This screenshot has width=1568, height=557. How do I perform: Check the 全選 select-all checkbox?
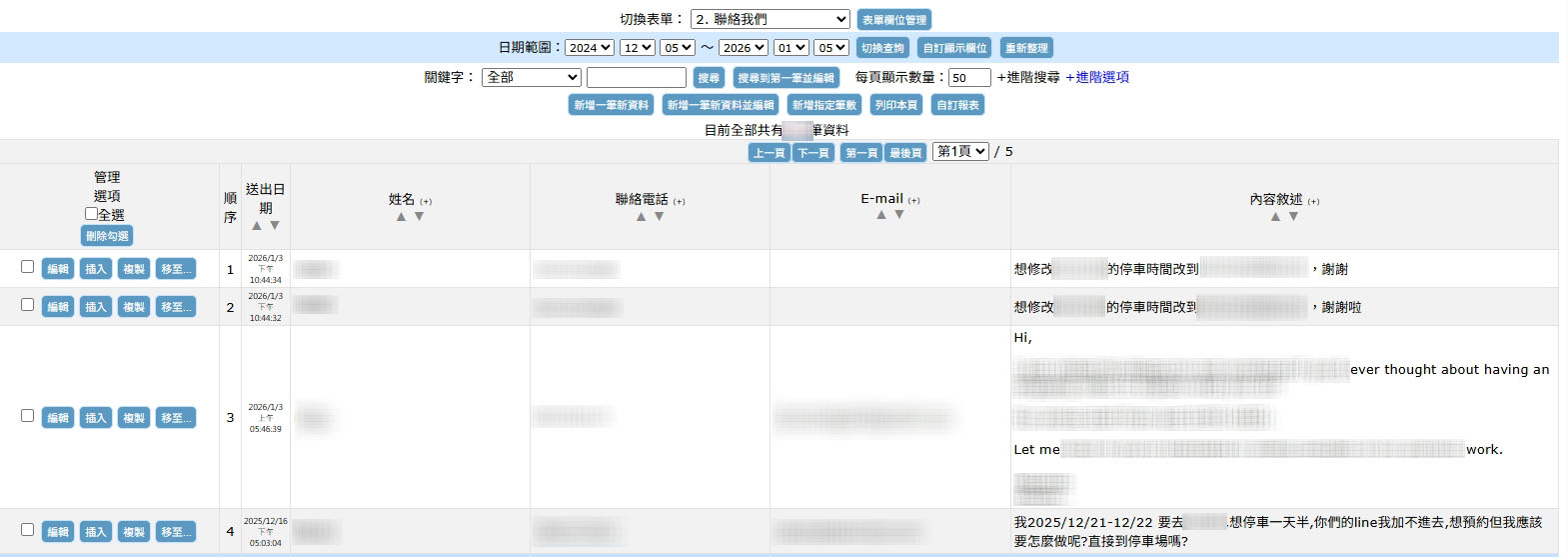(91, 214)
